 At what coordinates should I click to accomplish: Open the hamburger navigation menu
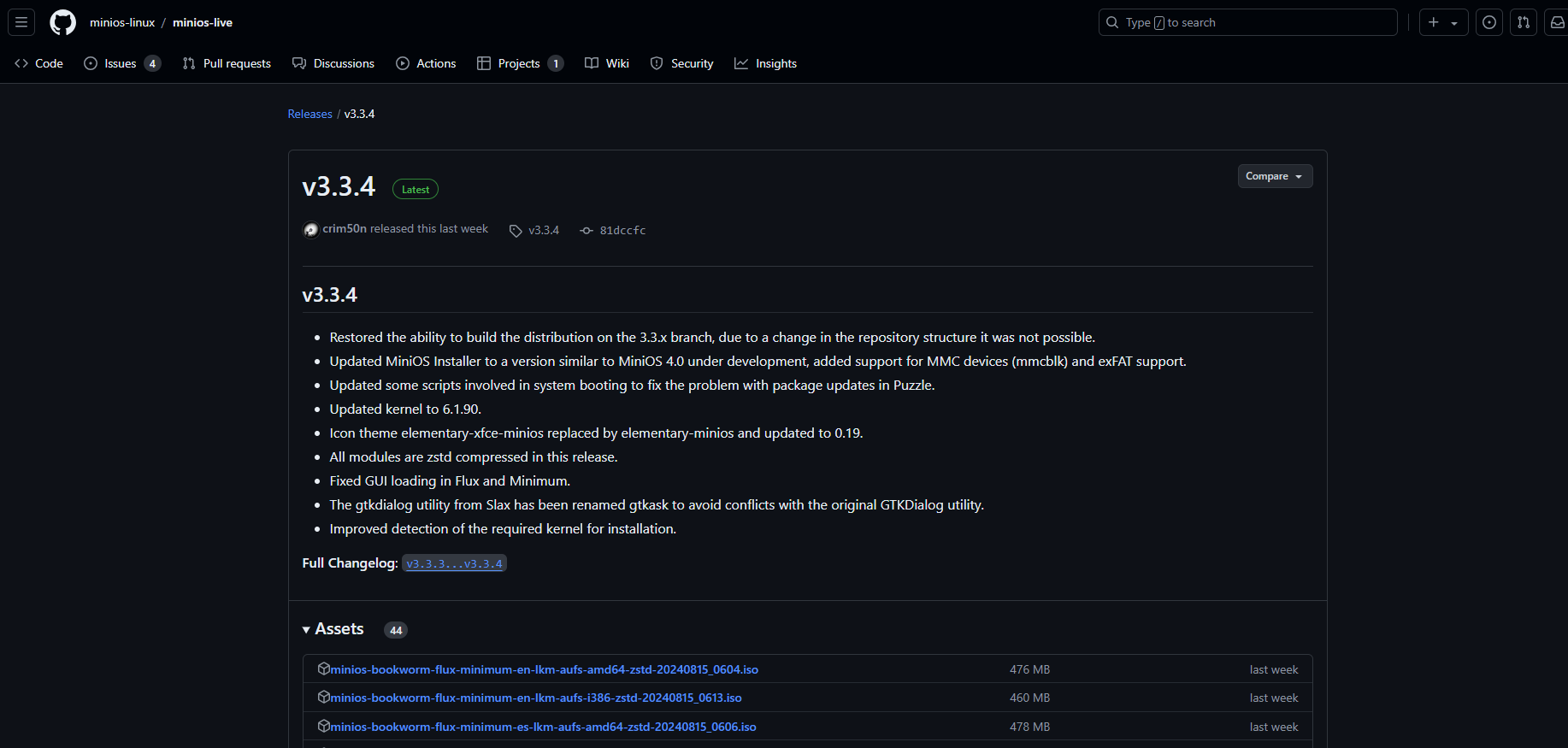coord(21,22)
